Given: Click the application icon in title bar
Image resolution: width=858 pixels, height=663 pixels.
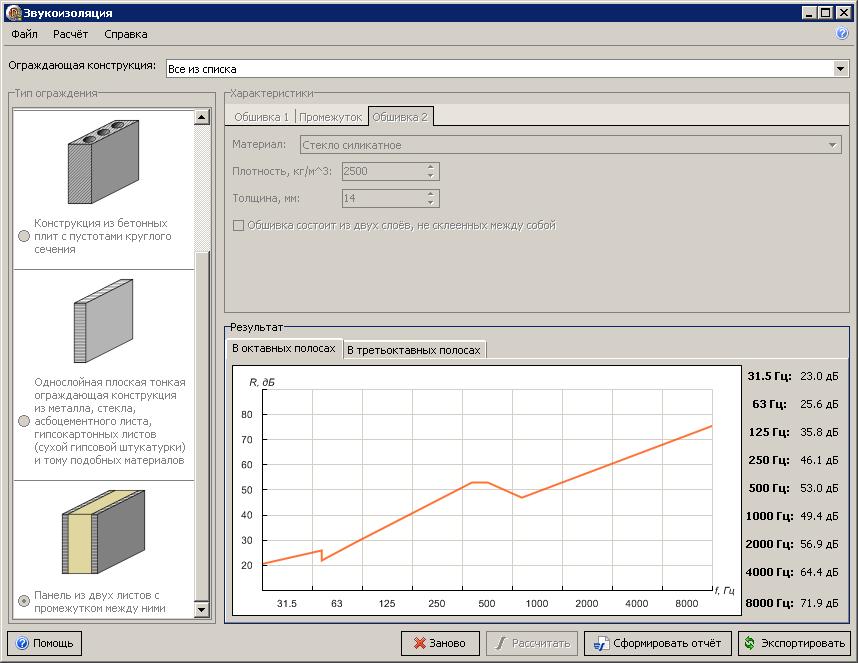Looking at the screenshot, I should point(11,12).
